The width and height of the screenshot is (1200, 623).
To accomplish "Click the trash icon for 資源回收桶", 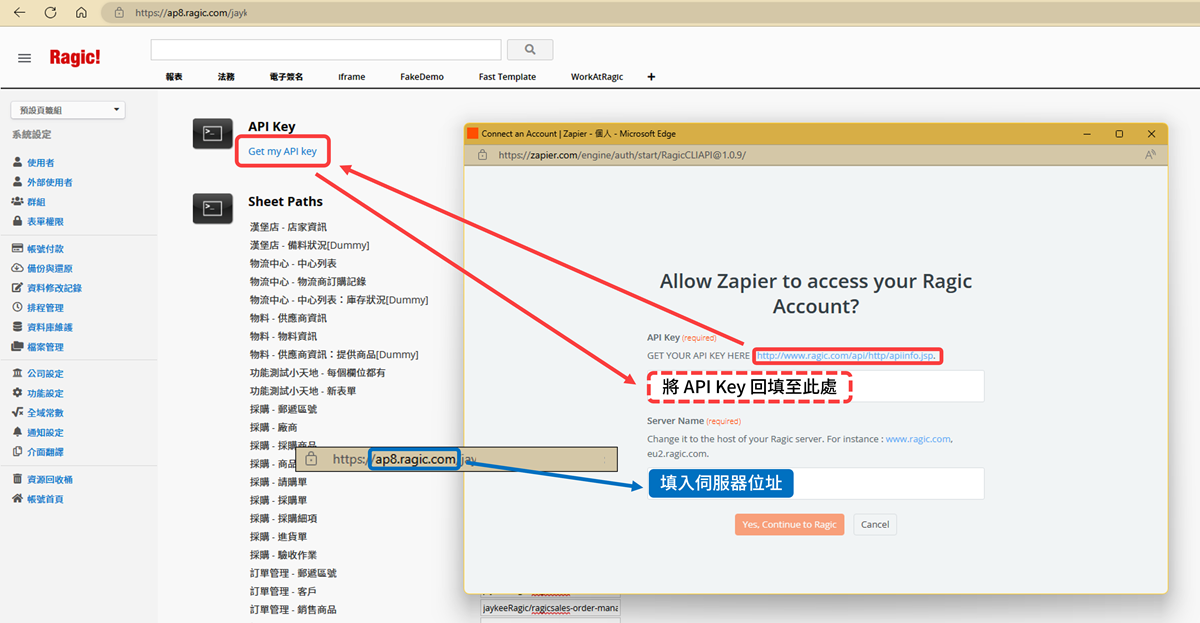I will [x=17, y=479].
